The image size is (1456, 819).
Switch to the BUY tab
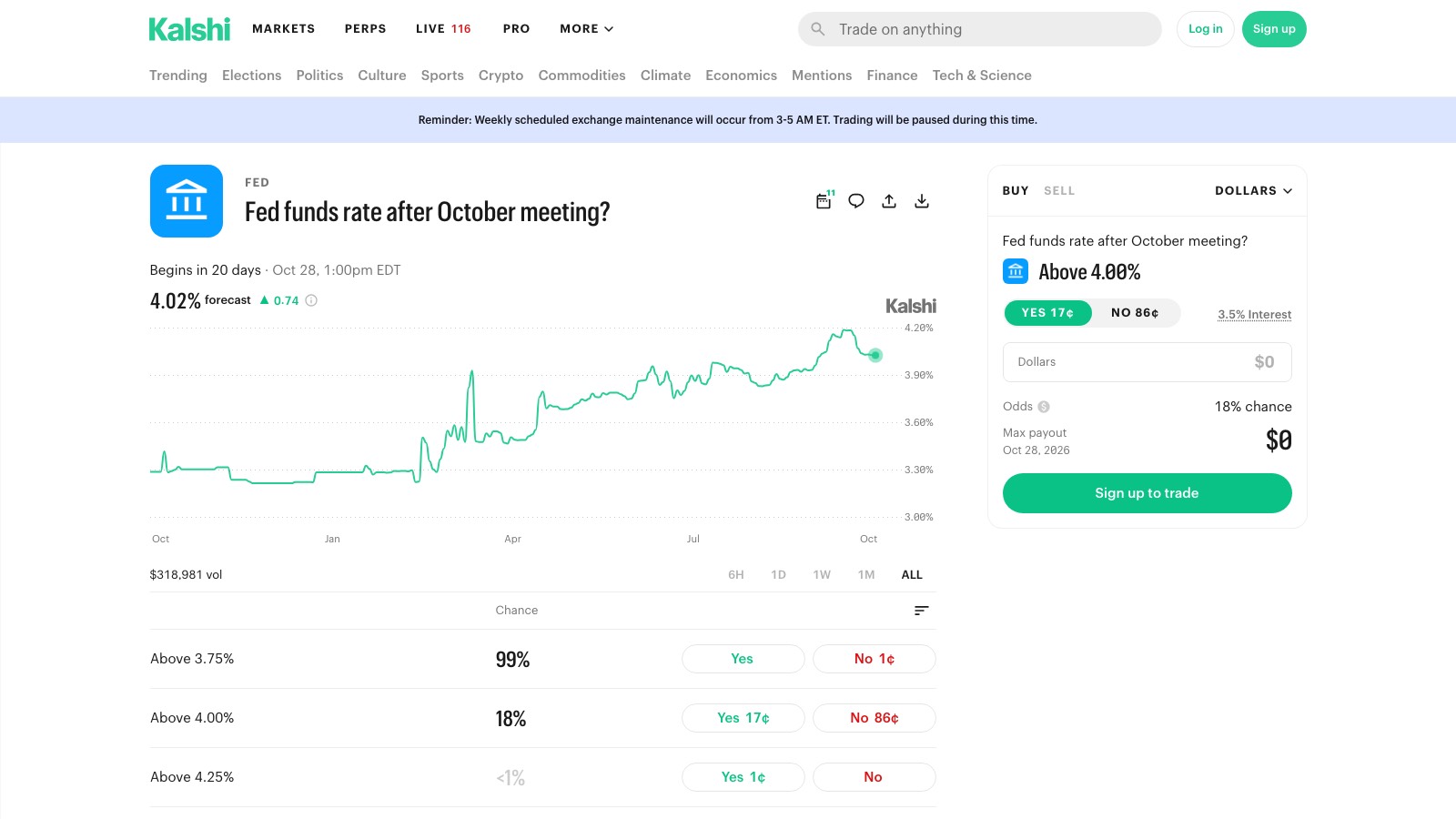pyautogui.click(x=1016, y=191)
